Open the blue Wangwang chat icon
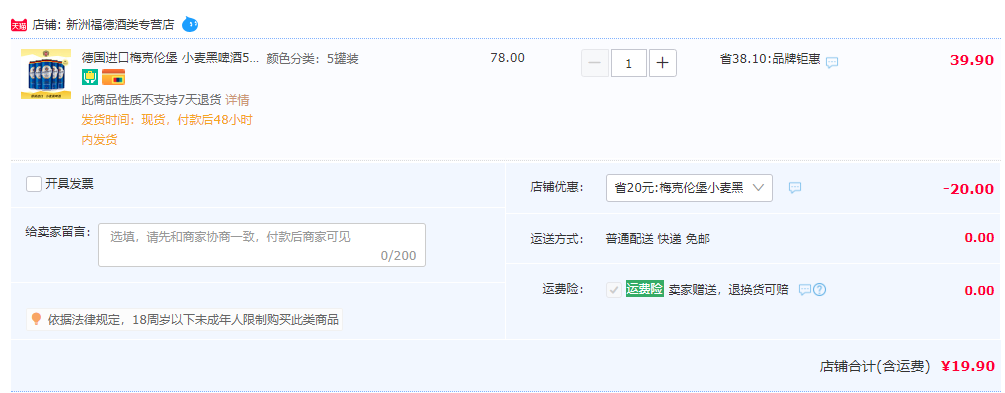 190,24
